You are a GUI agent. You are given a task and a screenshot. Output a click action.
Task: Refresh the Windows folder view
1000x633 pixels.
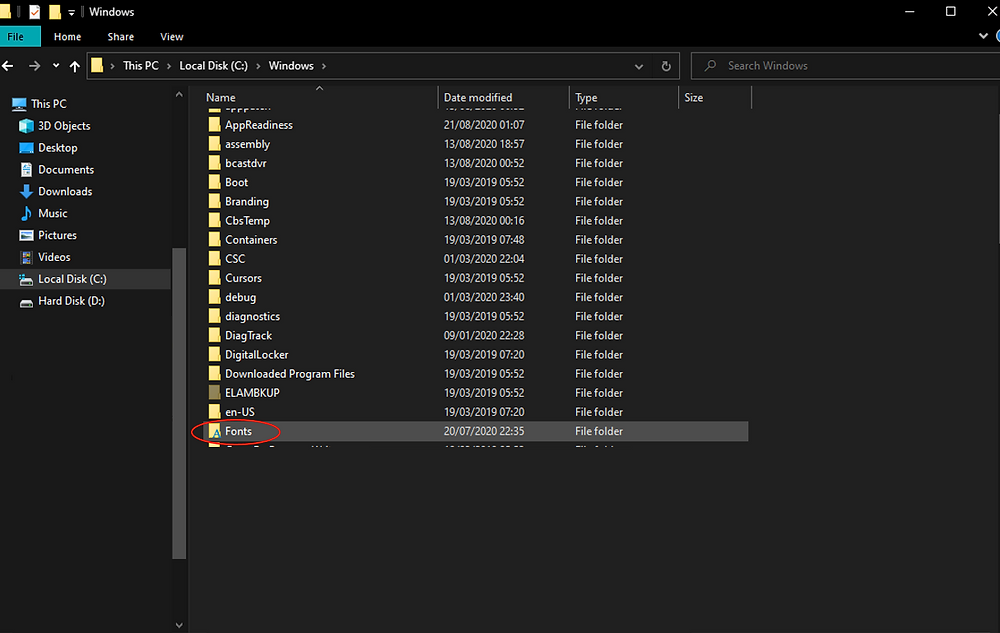tap(666, 66)
